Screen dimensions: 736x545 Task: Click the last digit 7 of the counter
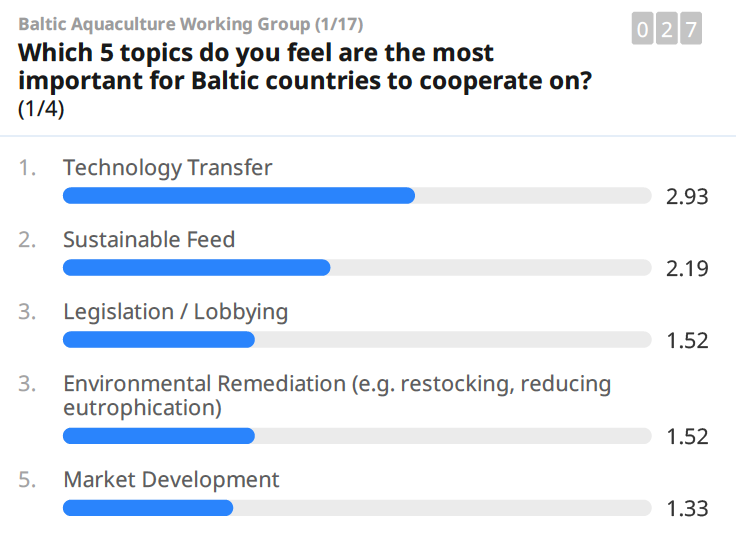coord(691,29)
